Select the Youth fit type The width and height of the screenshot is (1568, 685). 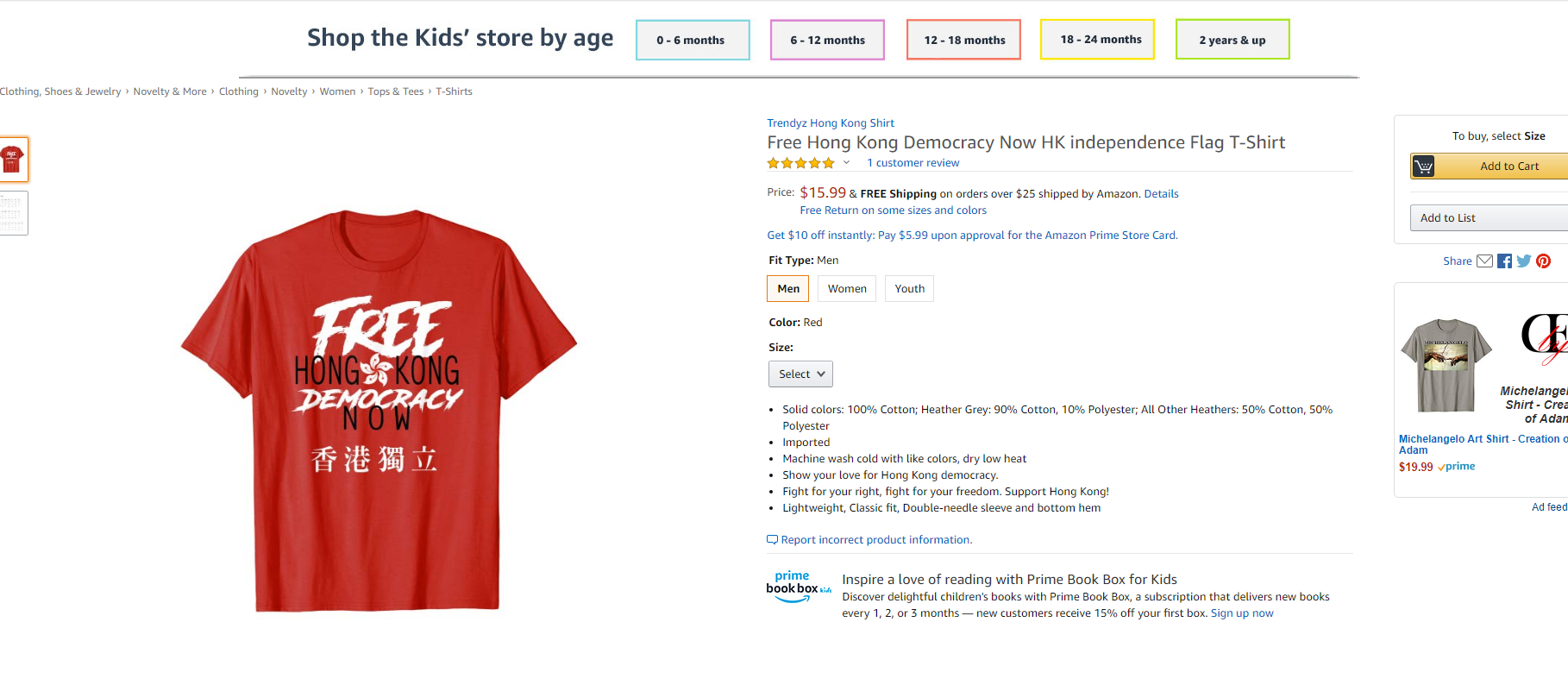coord(909,289)
